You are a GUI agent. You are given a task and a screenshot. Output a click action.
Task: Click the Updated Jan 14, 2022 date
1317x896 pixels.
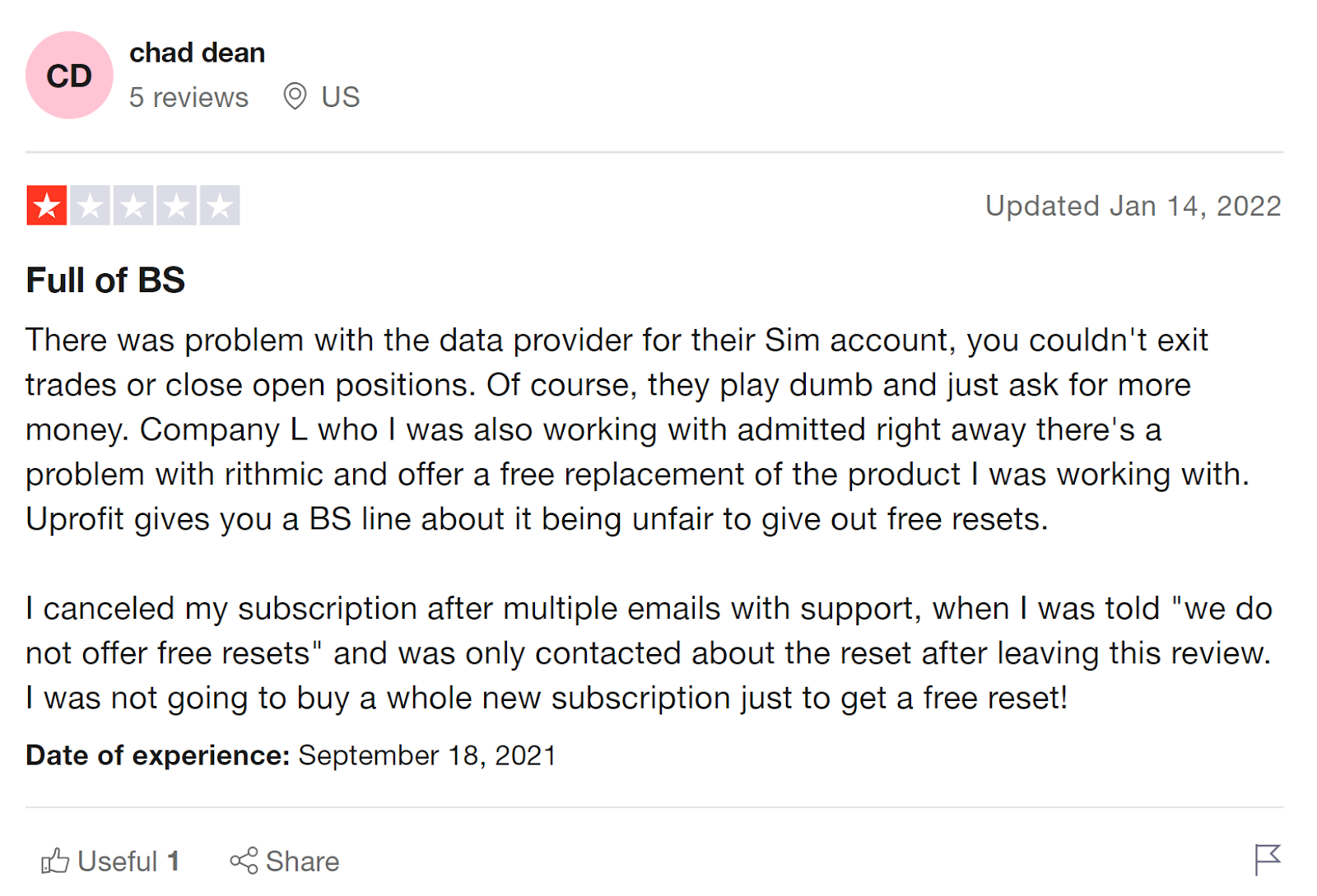[1133, 206]
